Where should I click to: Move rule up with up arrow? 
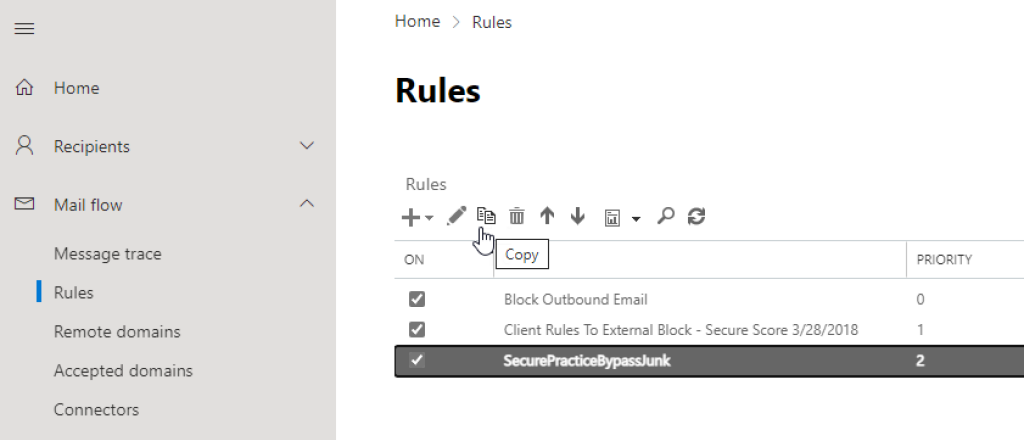(547, 216)
